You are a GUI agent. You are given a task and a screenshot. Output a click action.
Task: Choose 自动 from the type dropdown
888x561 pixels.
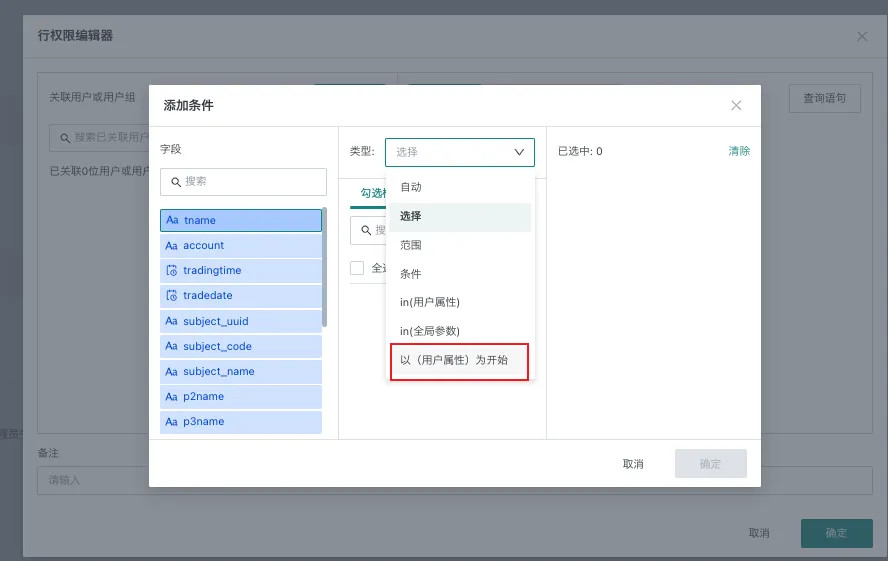pyautogui.click(x=411, y=187)
